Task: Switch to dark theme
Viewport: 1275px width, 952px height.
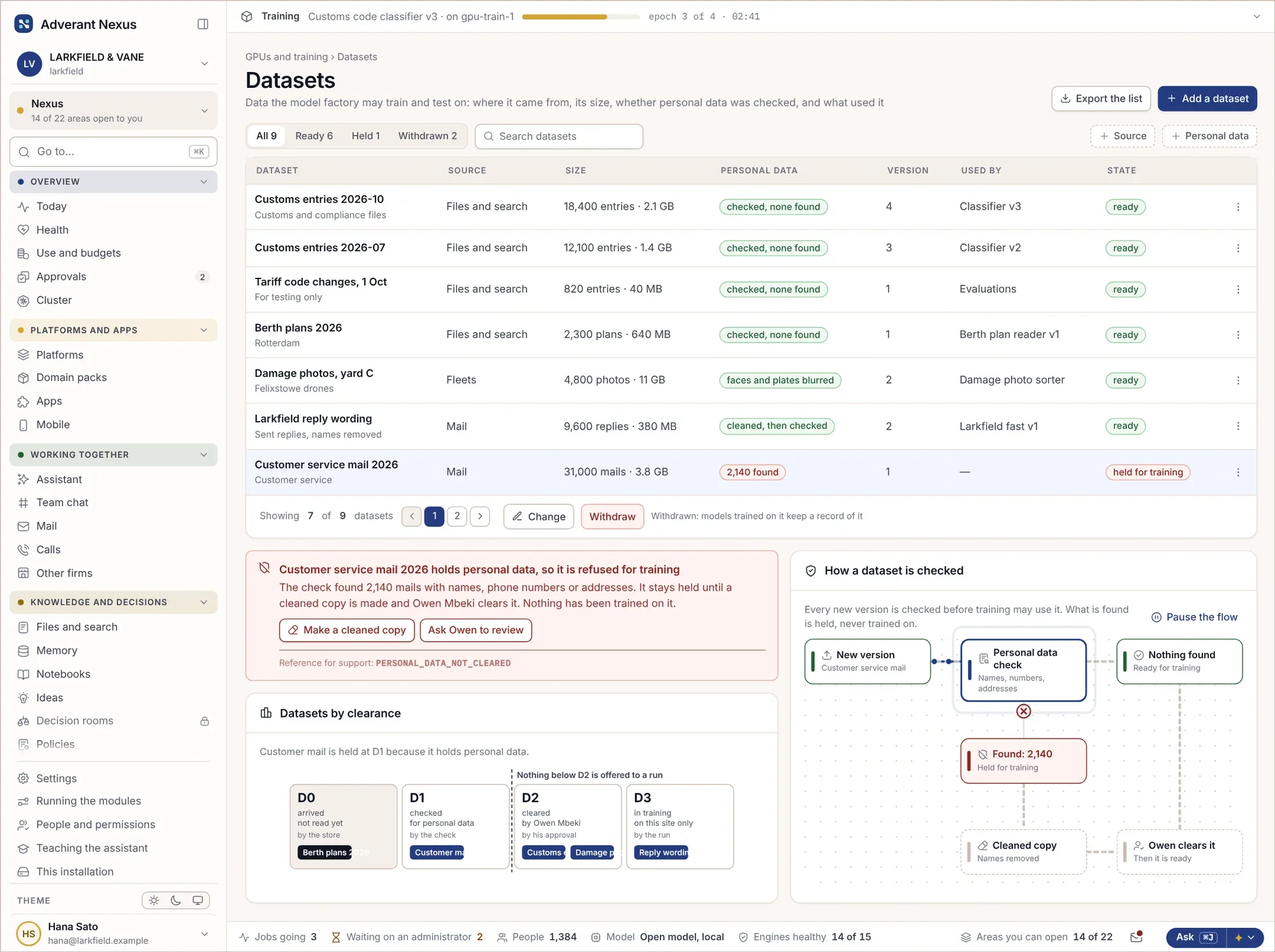Action: (176, 900)
